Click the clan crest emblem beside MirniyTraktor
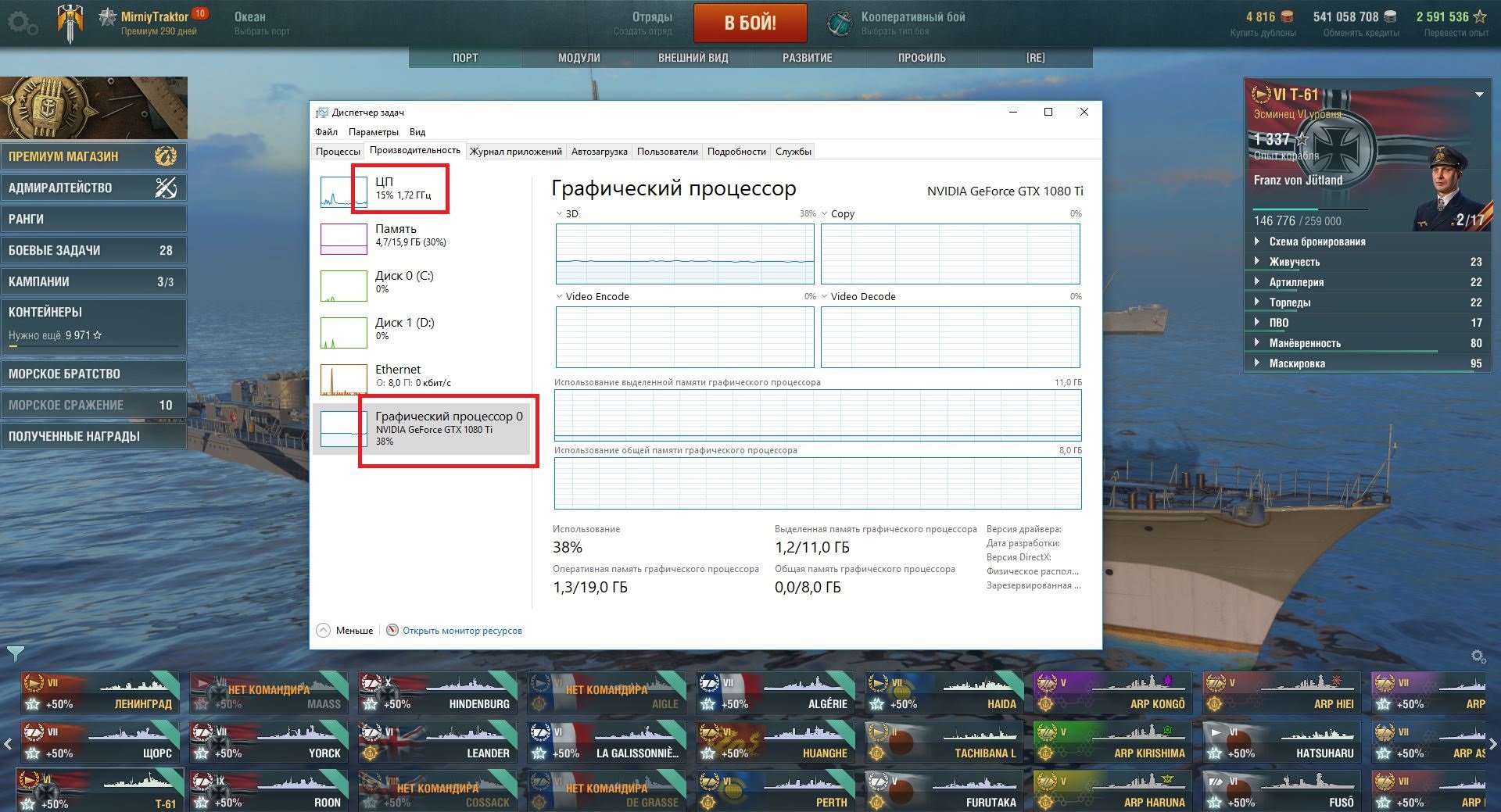The width and height of the screenshot is (1501, 812). click(x=70, y=23)
